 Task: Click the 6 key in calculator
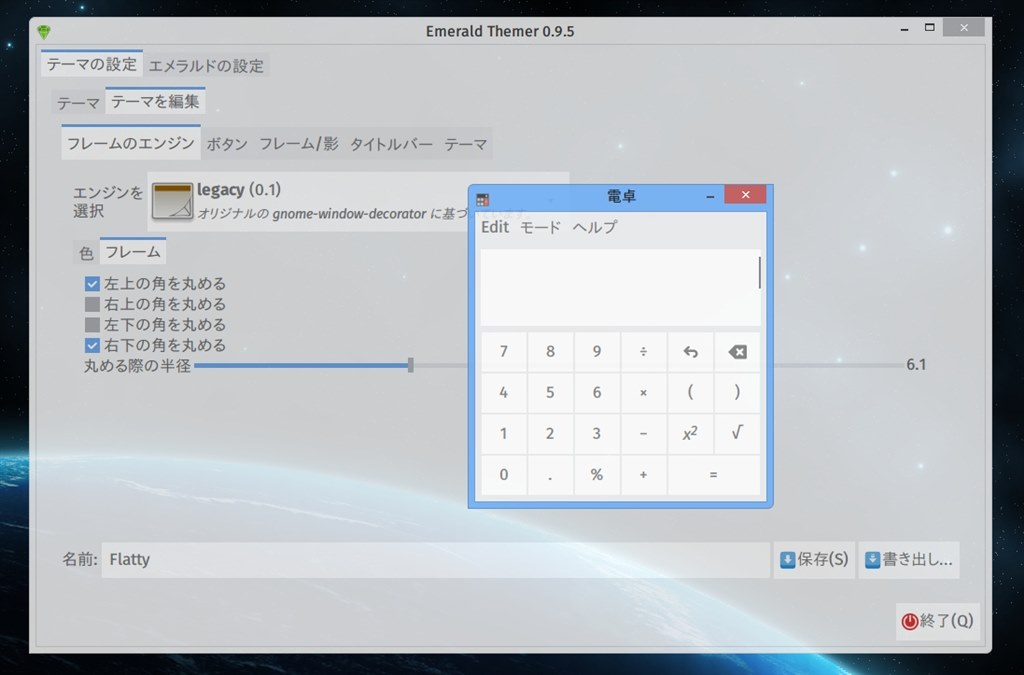pos(597,393)
